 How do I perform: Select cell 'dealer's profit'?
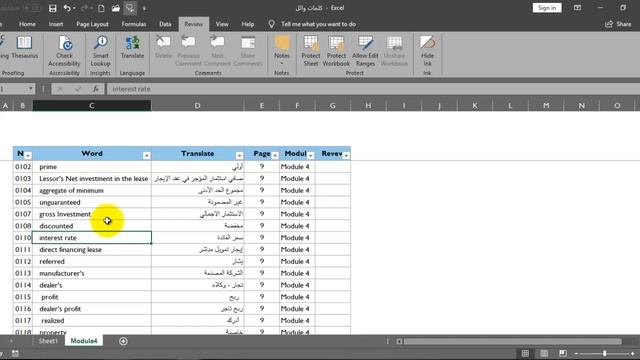tap(92, 309)
